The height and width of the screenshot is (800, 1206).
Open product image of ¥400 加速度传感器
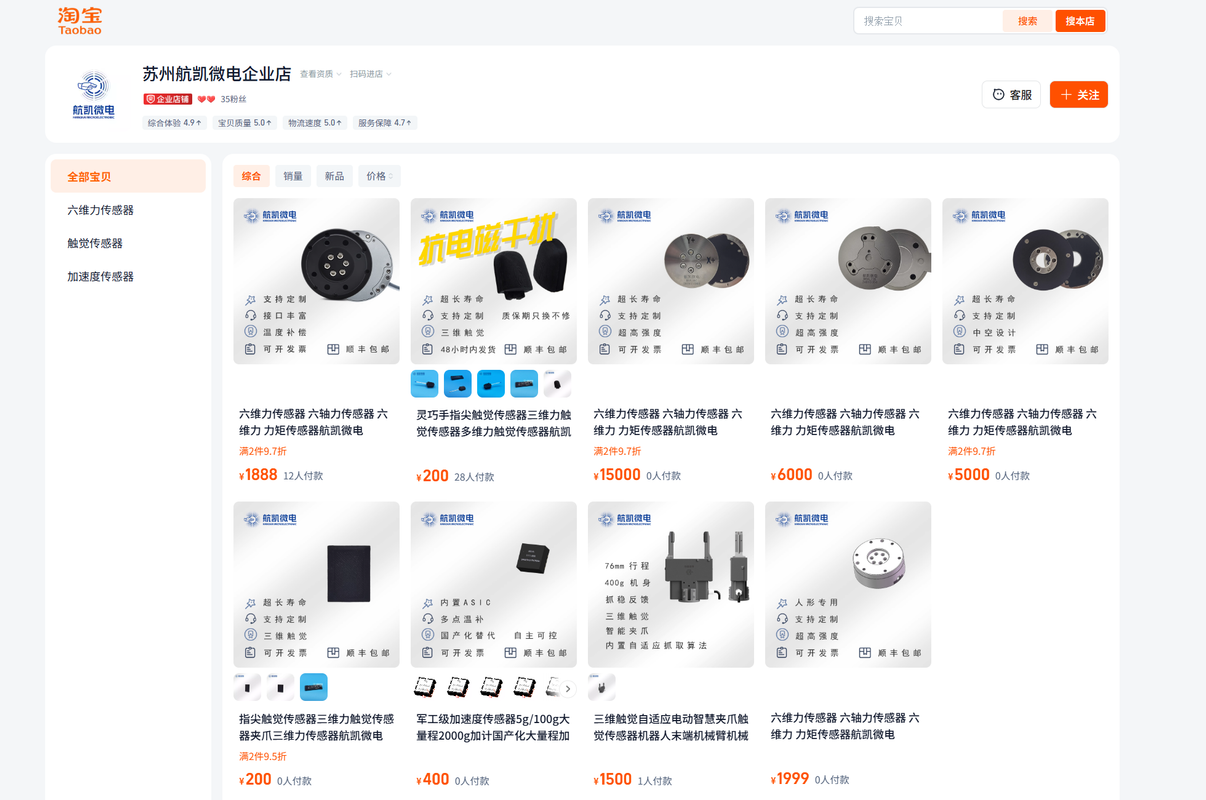coord(494,585)
